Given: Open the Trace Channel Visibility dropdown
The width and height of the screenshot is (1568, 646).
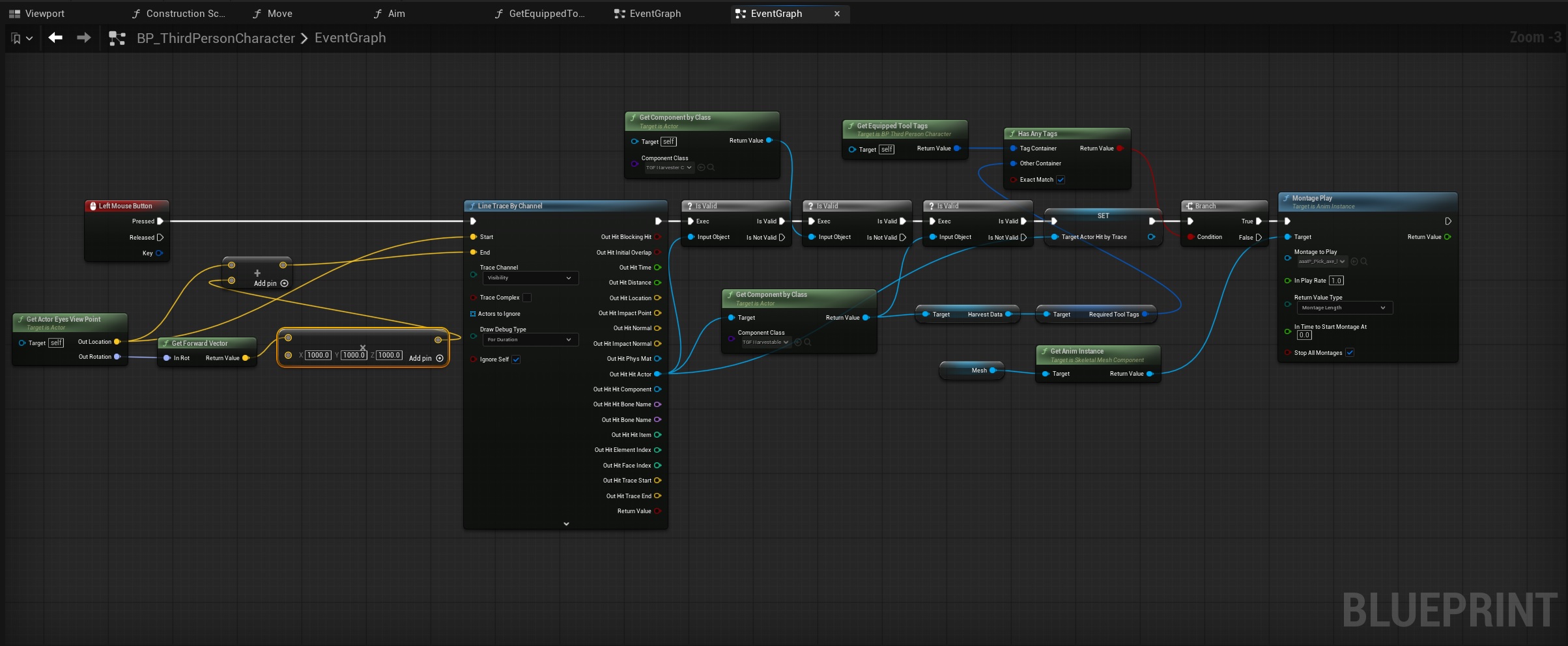Looking at the screenshot, I should [530, 278].
